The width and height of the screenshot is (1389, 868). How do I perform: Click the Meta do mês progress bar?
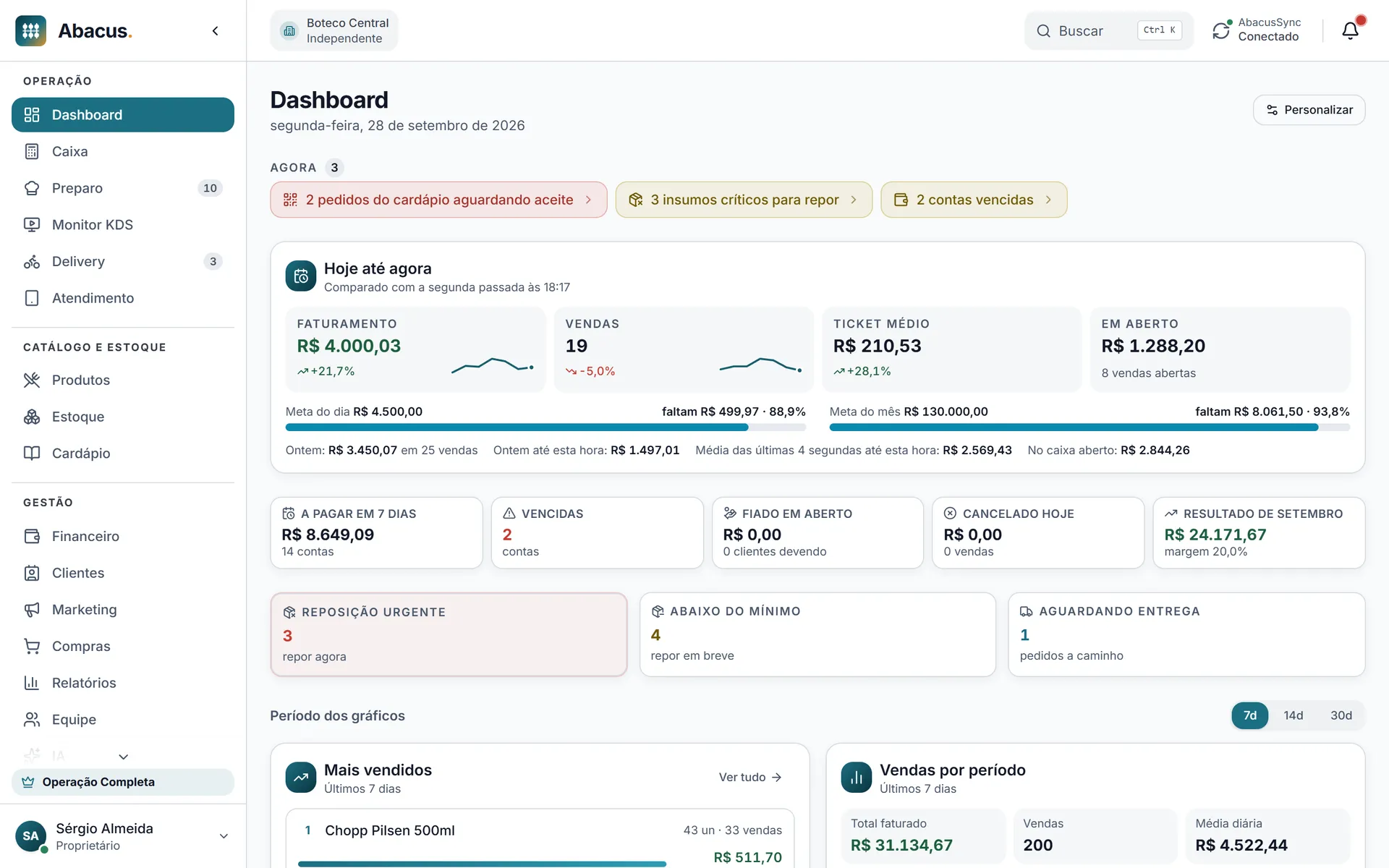tap(1089, 427)
